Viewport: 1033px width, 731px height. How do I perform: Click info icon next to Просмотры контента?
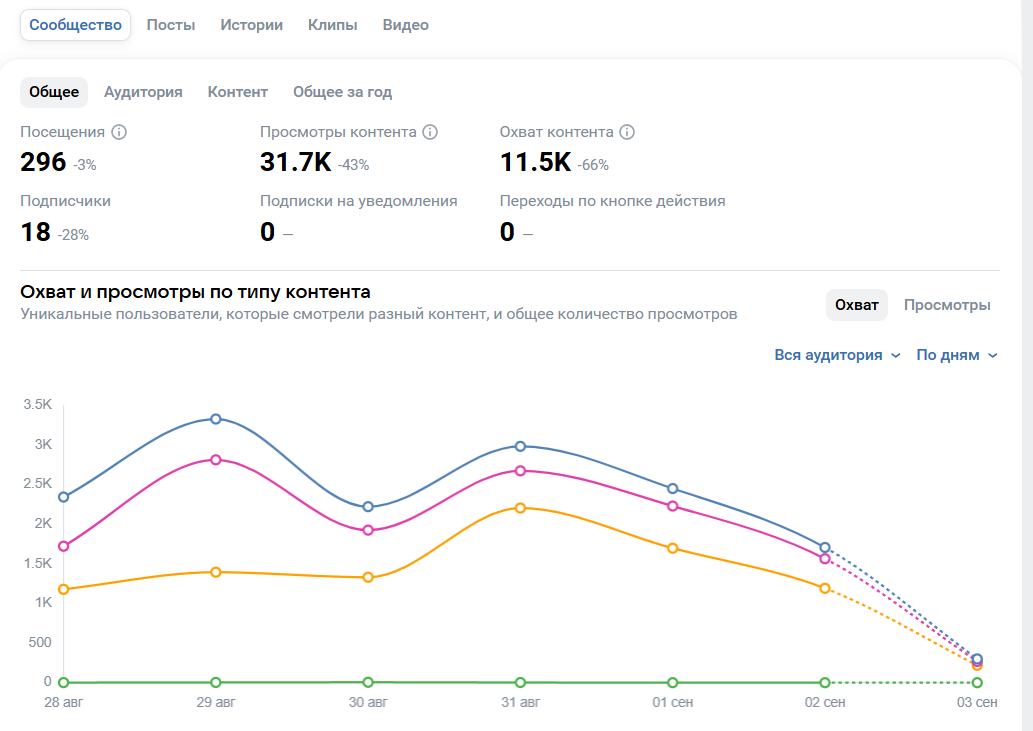[x=430, y=132]
